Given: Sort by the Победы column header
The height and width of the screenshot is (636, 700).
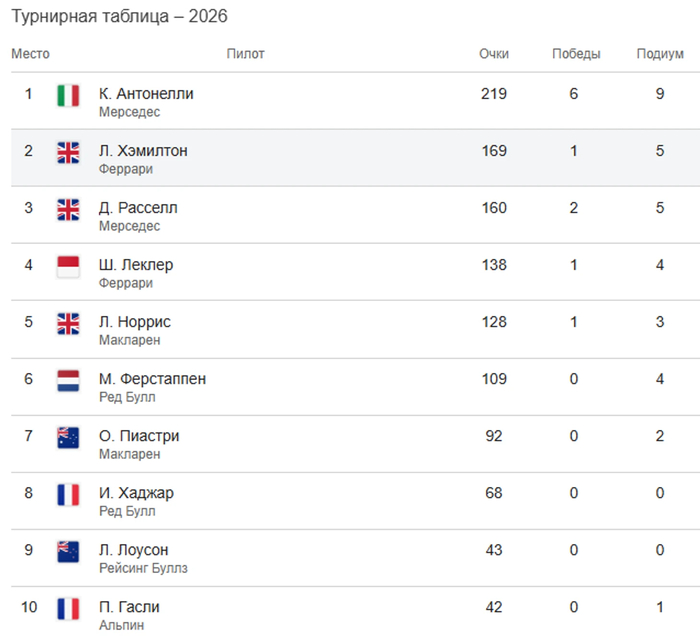Looking at the screenshot, I should (576, 54).
